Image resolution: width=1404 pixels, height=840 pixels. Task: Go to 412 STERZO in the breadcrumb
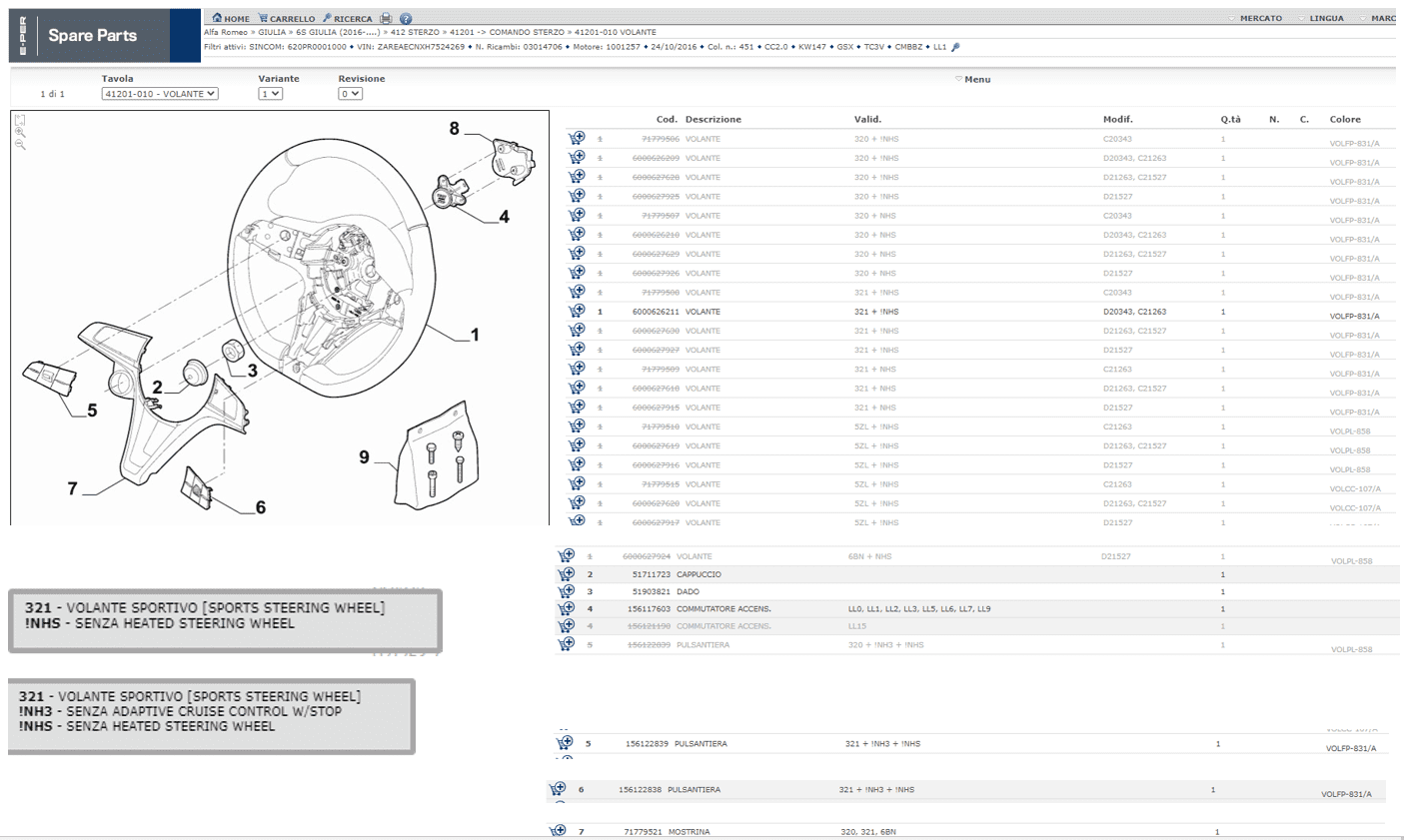[x=415, y=32]
